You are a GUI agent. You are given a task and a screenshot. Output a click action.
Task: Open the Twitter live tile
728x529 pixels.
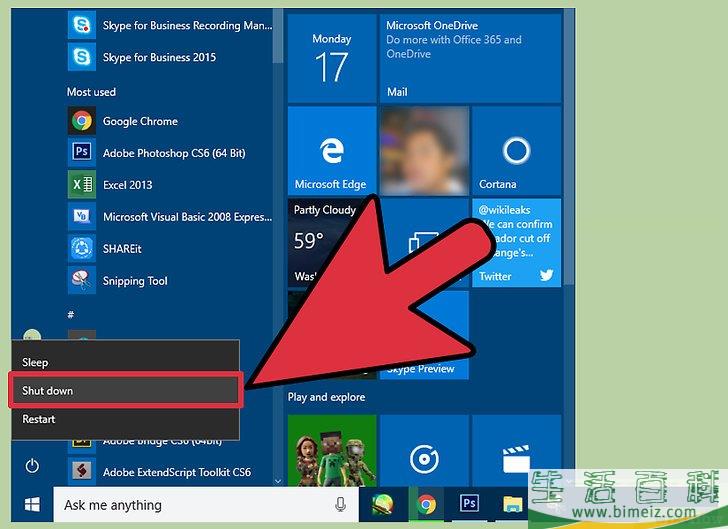tap(516, 242)
